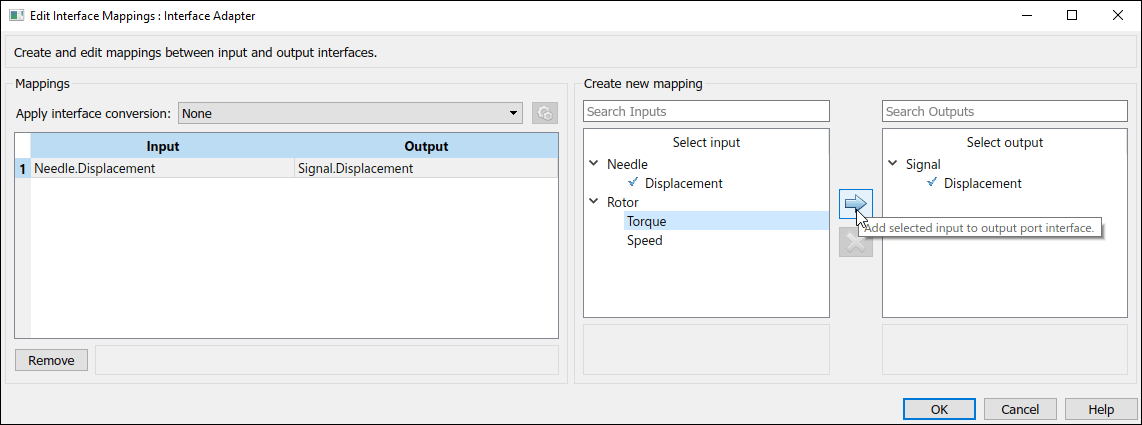
Task: Click the Remove button
Action: tap(51, 360)
